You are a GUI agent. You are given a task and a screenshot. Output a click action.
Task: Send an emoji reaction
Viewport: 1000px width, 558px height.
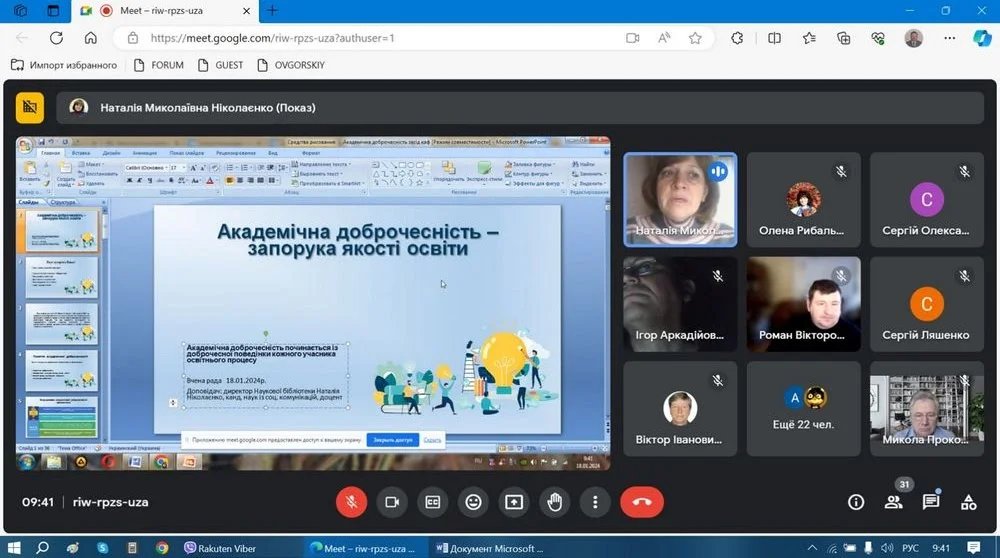click(x=474, y=502)
